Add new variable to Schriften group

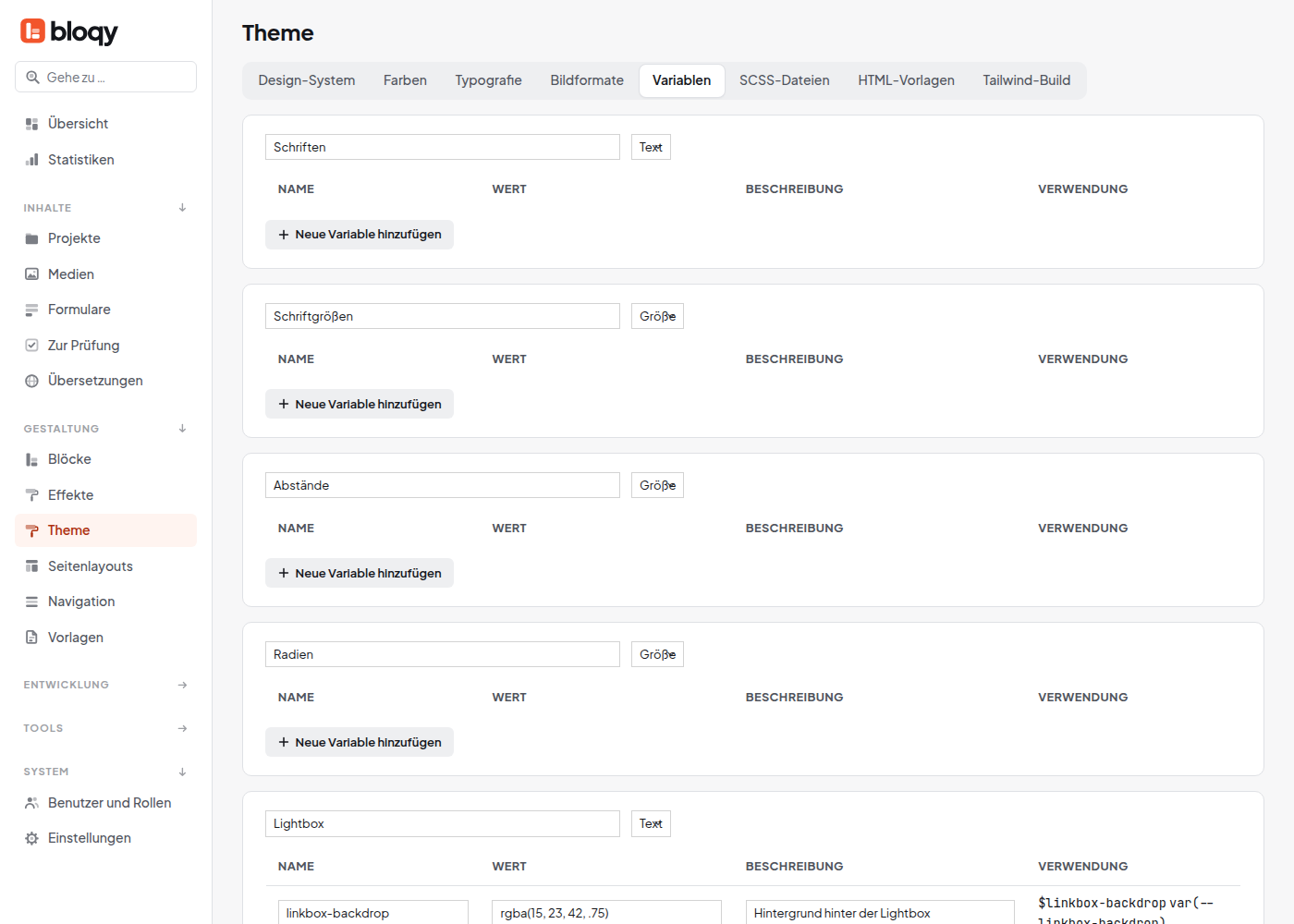(360, 235)
